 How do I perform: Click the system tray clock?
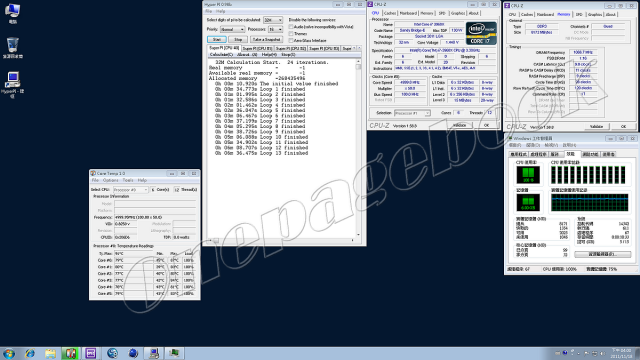coord(621,353)
